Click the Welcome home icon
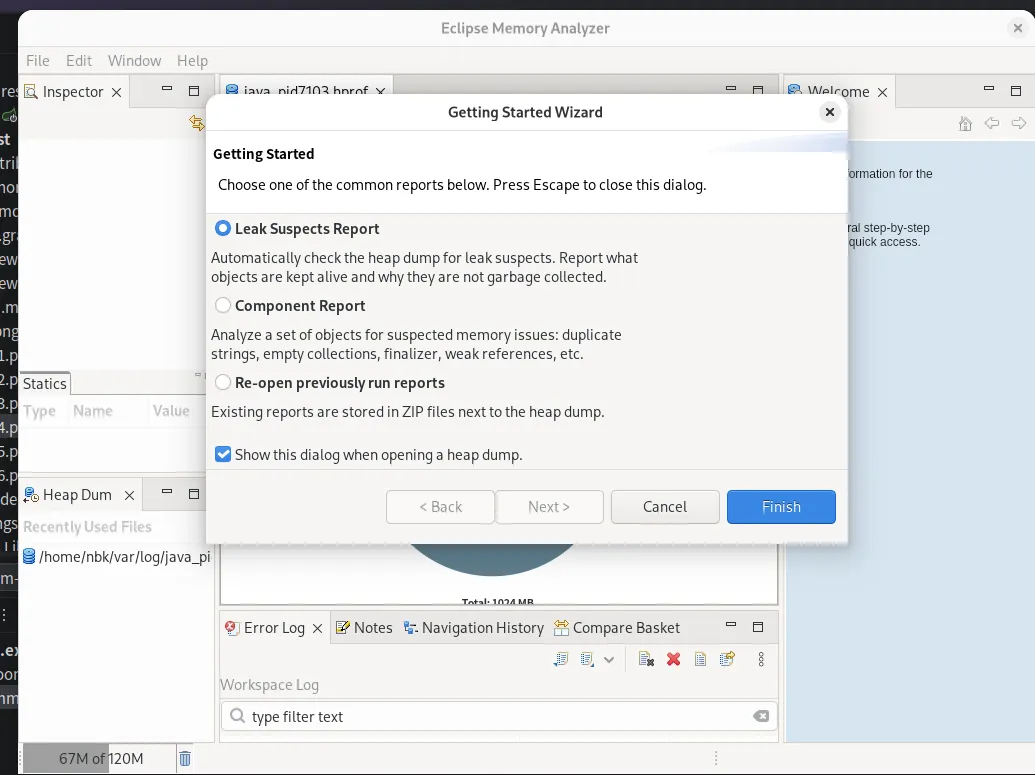The height and width of the screenshot is (775, 1035). (965, 124)
